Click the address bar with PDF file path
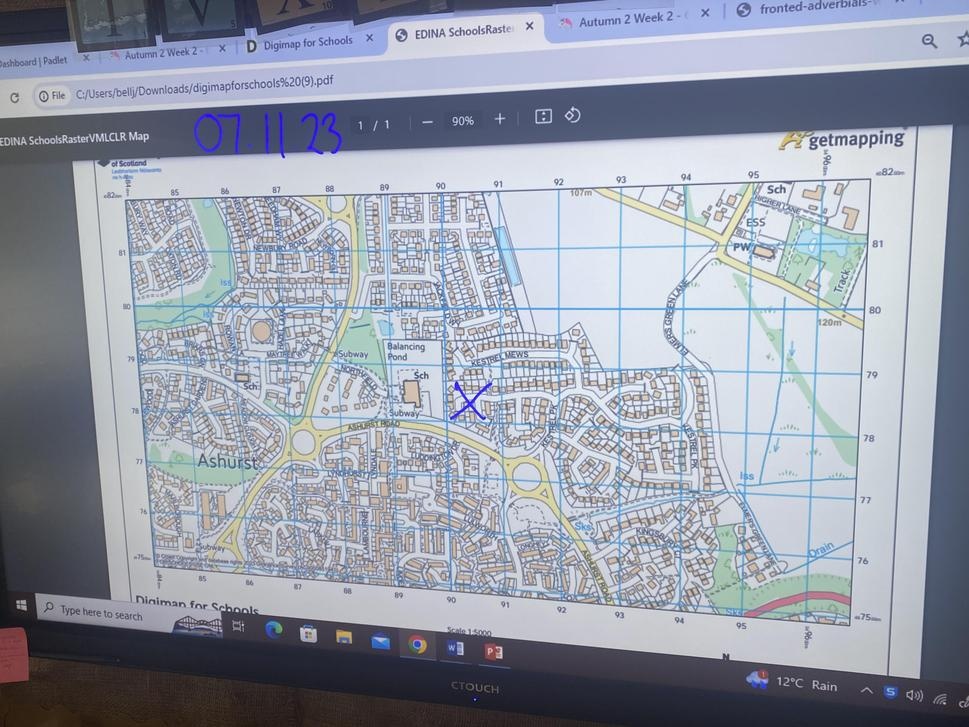The image size is (969, 727). pyautogui.click(x=204, y=88)
